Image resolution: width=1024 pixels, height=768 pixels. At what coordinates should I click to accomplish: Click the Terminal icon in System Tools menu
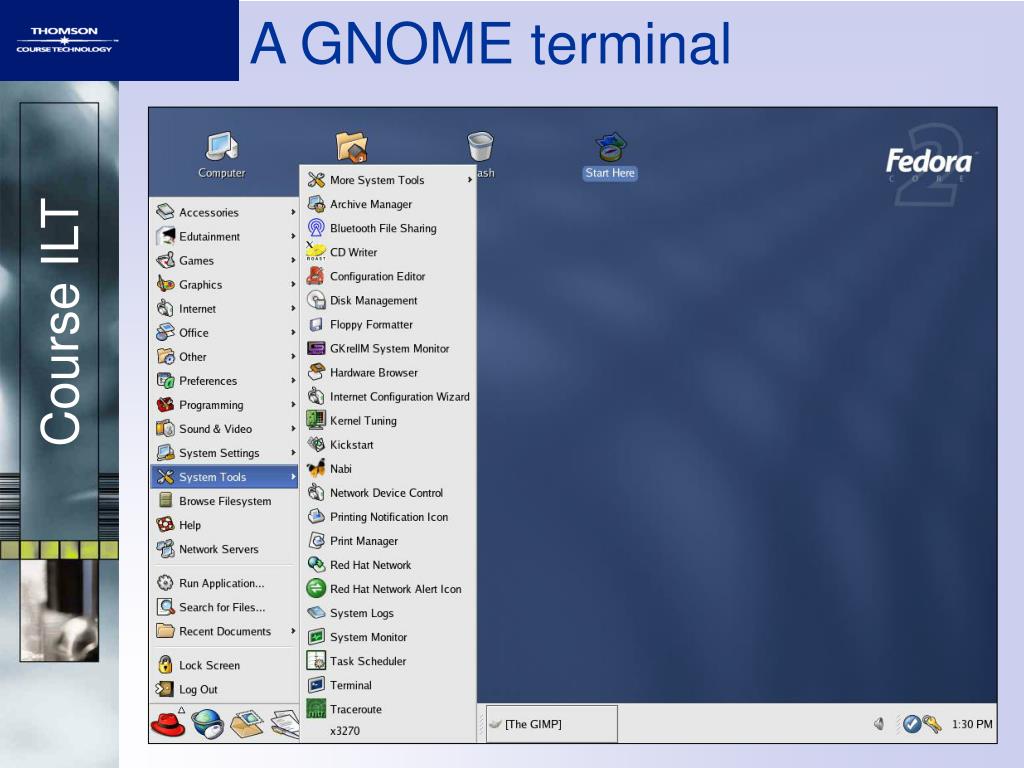point(317,685)
